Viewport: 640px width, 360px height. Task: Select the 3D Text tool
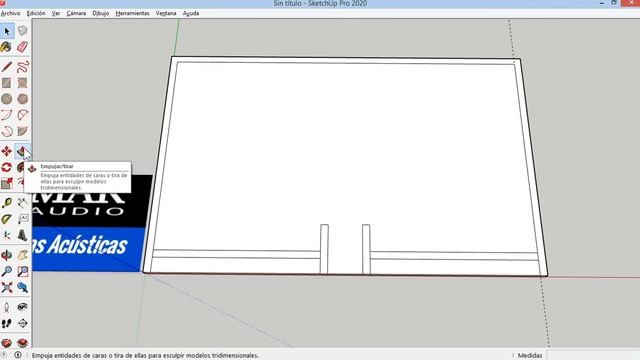tap(22, 235)
